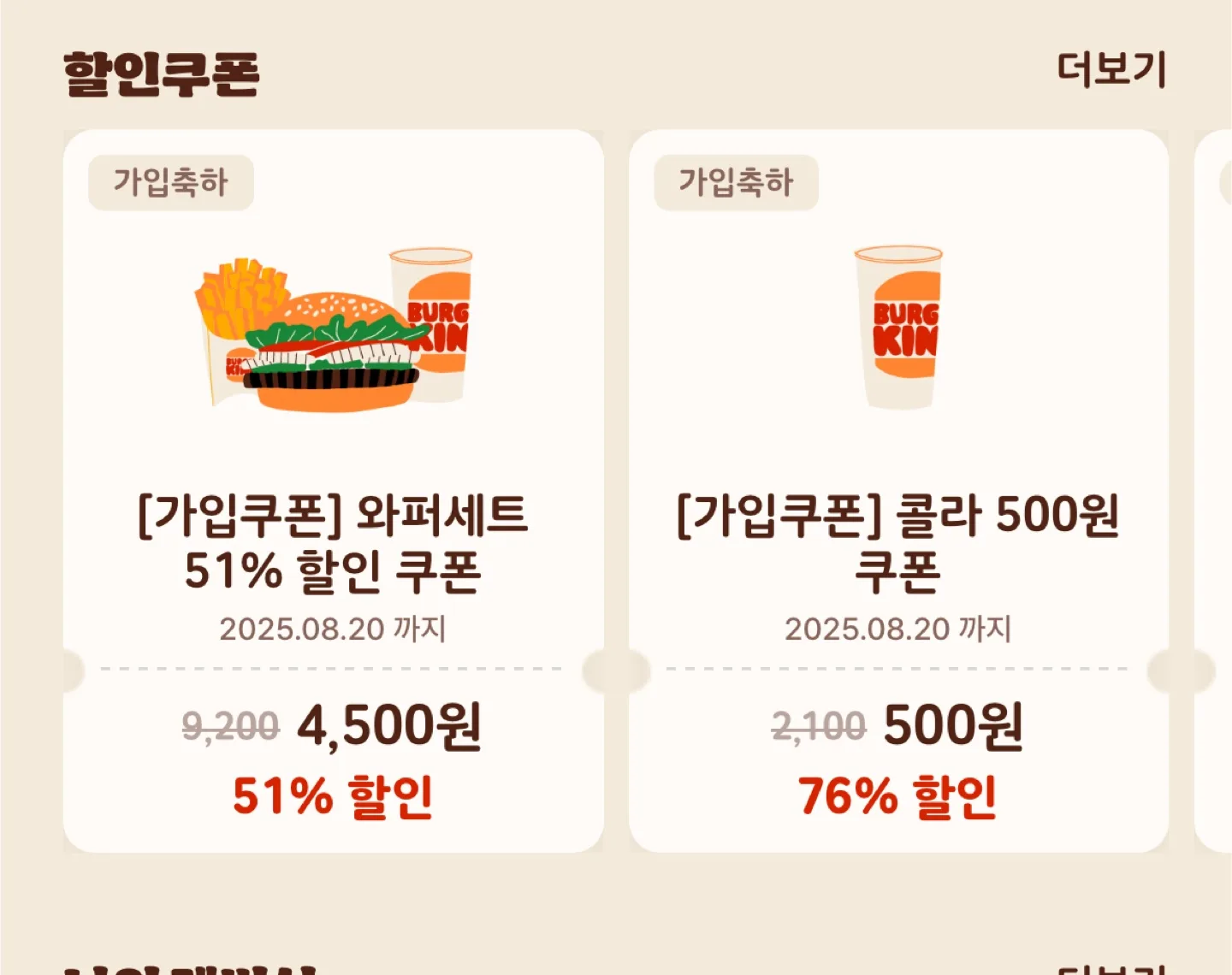Select 가입축하 badge on Whopper set coupon

click(x=171, y=182)
